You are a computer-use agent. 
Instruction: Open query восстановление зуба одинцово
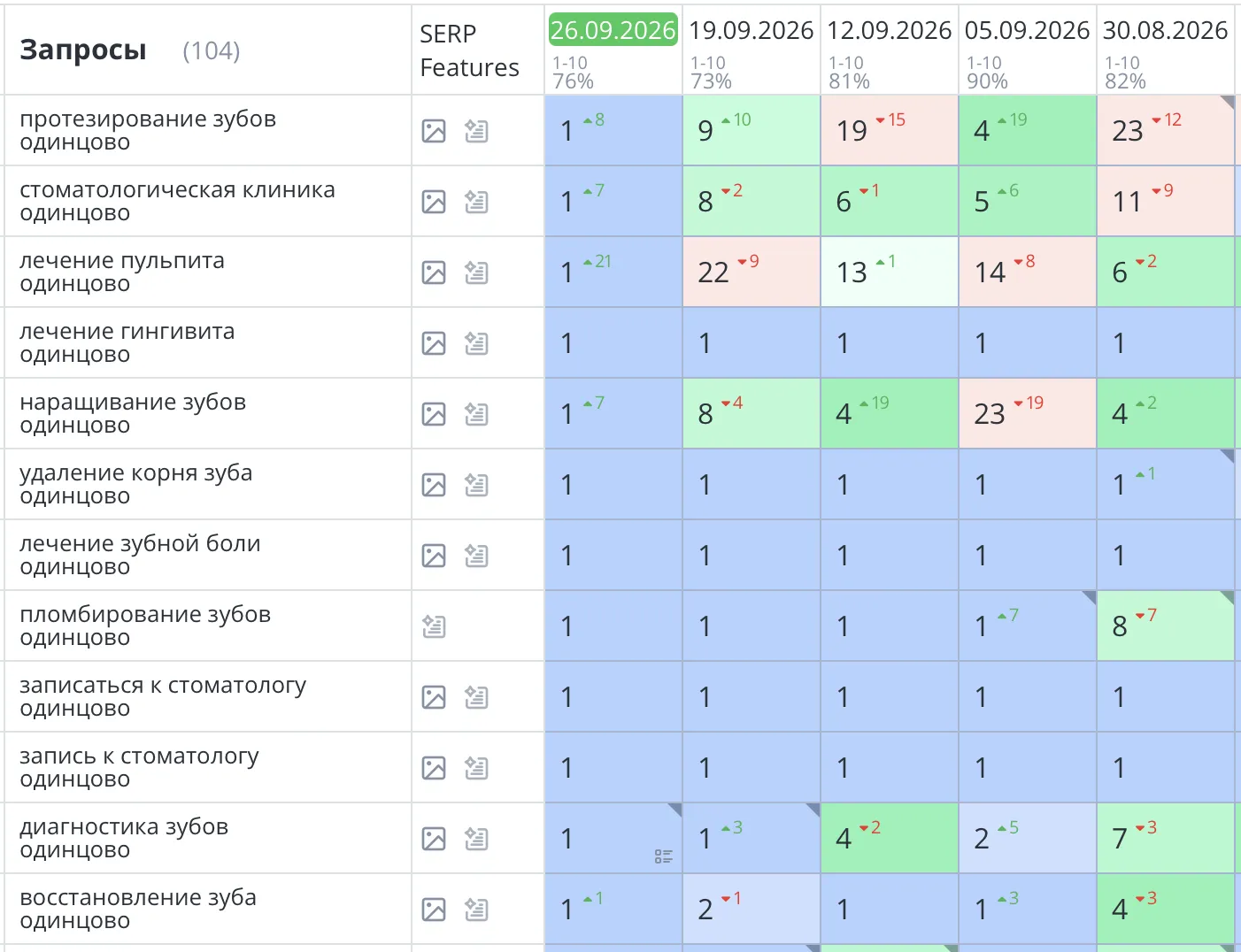tap(138, 909)
